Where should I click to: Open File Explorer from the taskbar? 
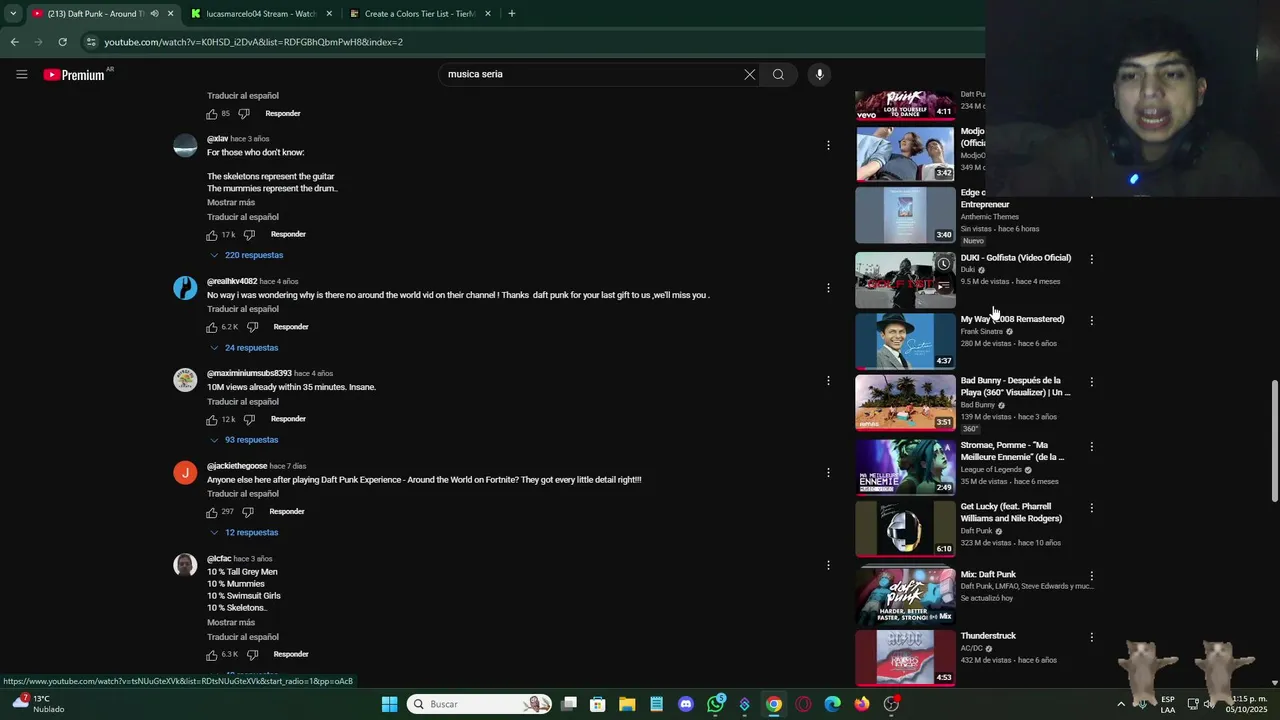click(x=627, y=704)
